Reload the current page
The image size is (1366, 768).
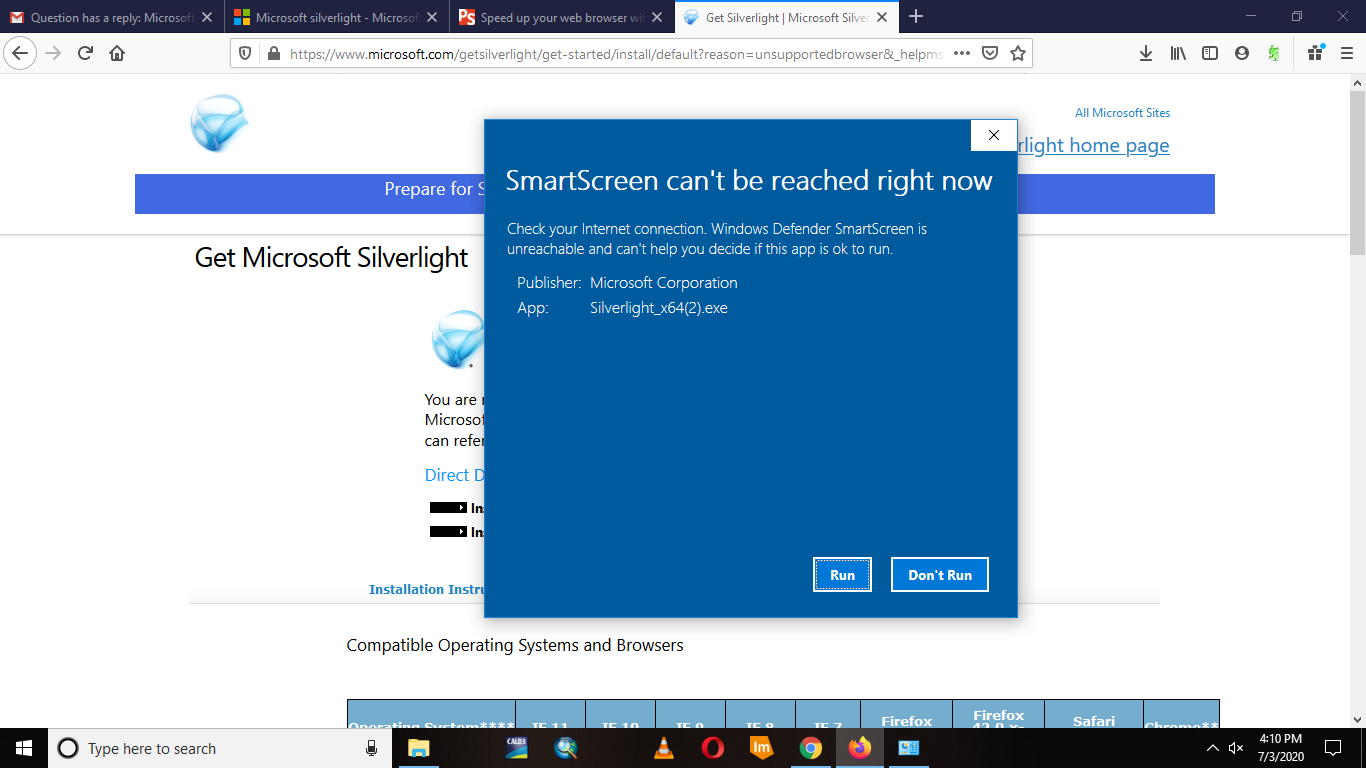point(85,53)
